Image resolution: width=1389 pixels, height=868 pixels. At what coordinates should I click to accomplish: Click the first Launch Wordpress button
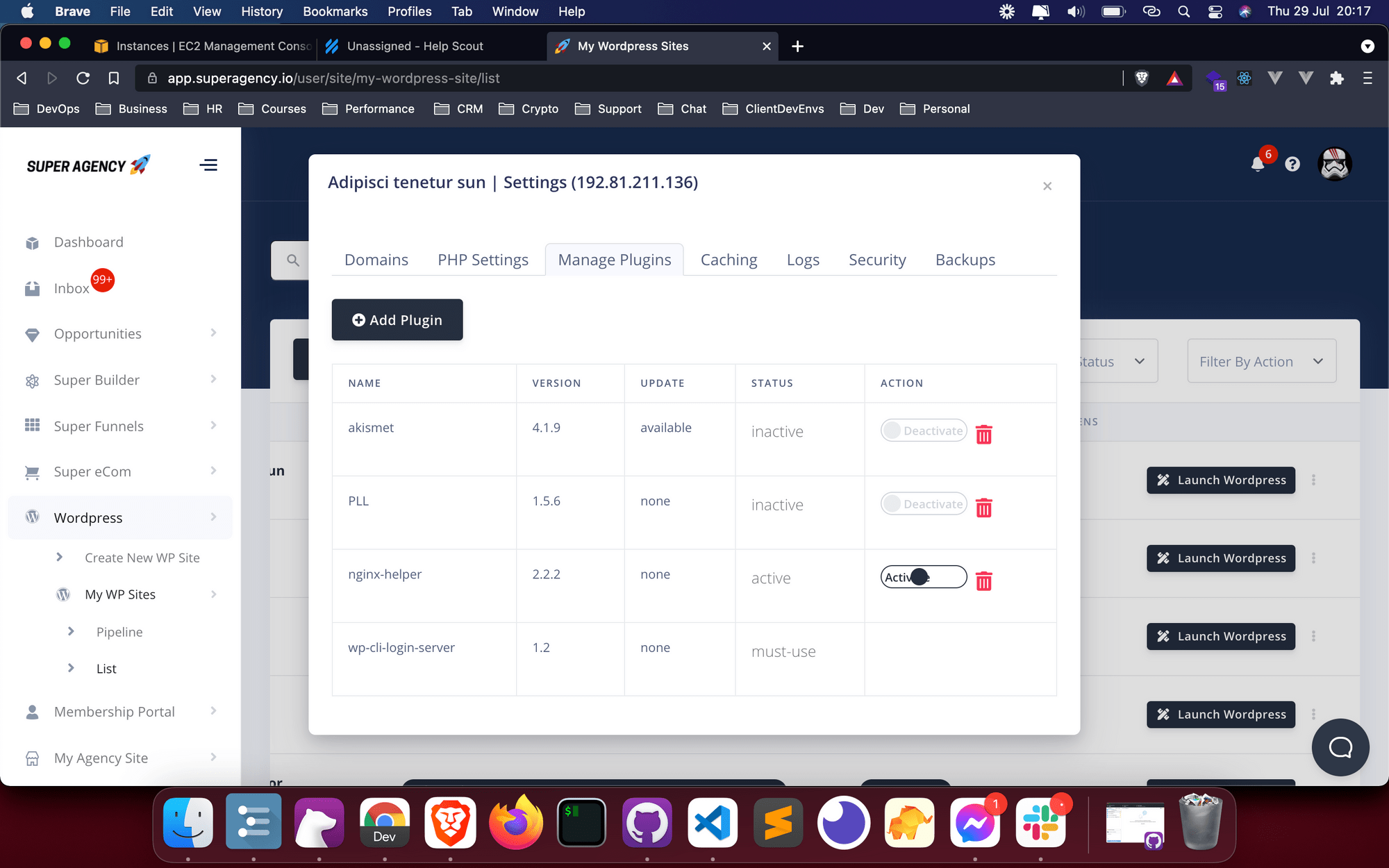[x=1220, y=480]
